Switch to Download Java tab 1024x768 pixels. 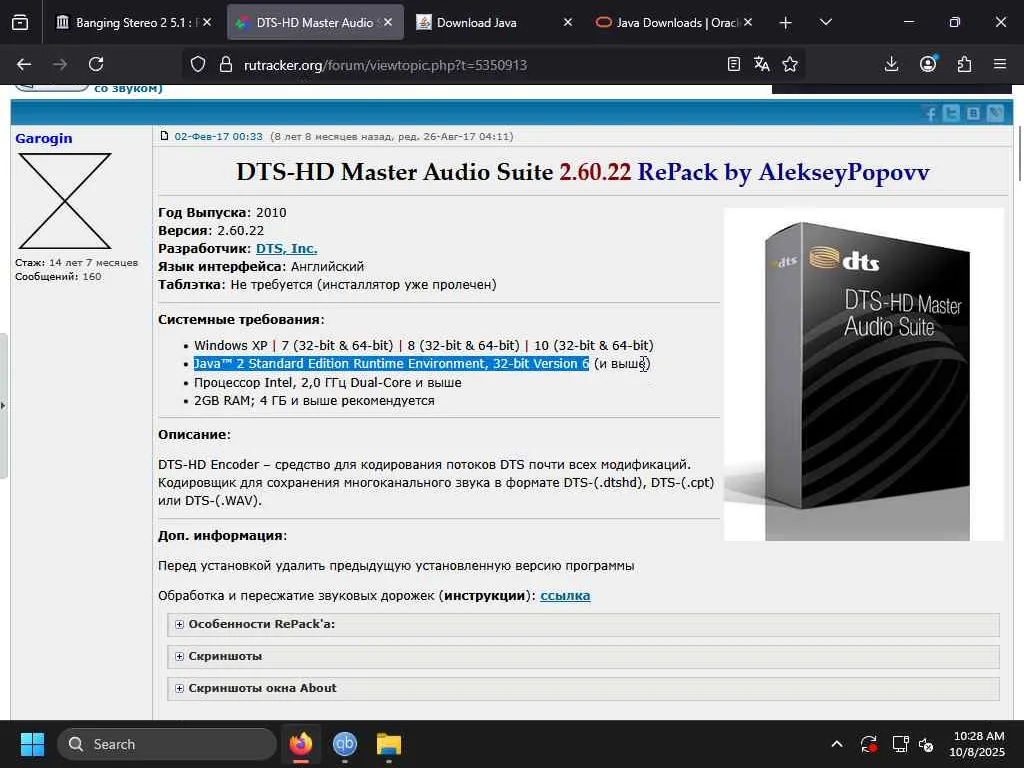click(477, 23)
